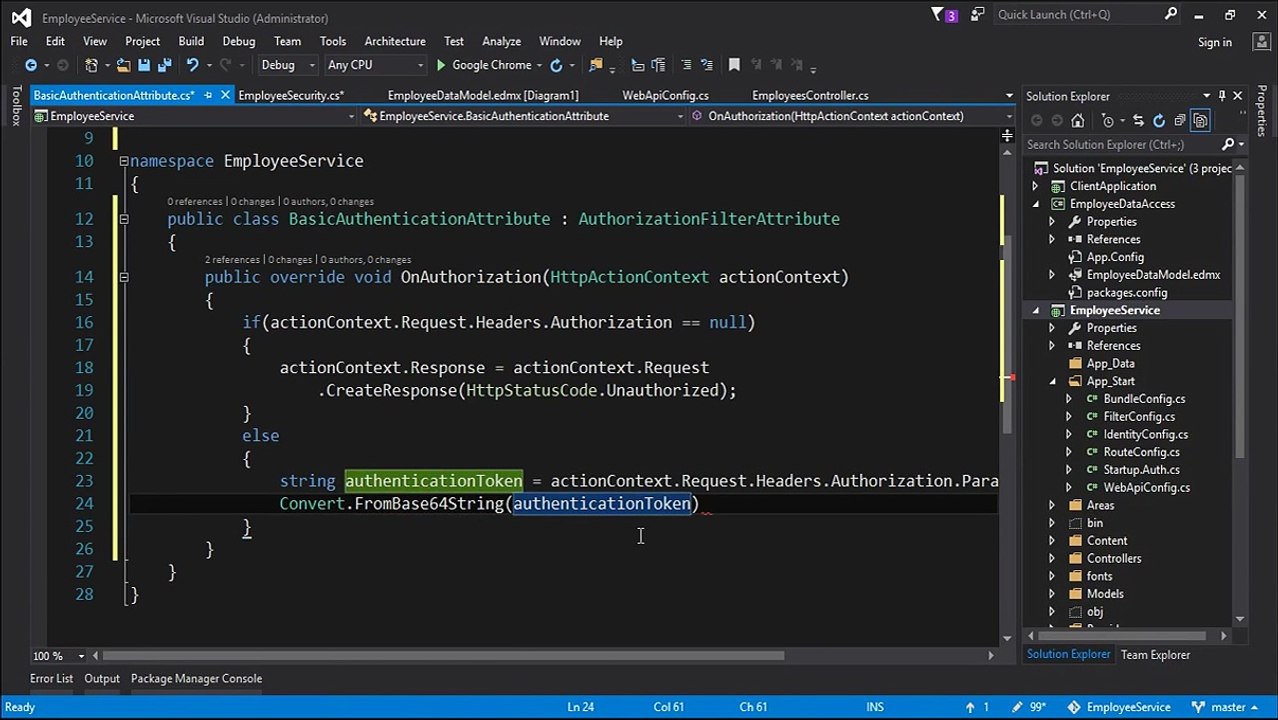This screenshot has height=720, width=1278.
Task: Toggle pin on BasicAuthenticationAttribute.cs tab
Action: (x=208, y=96)
